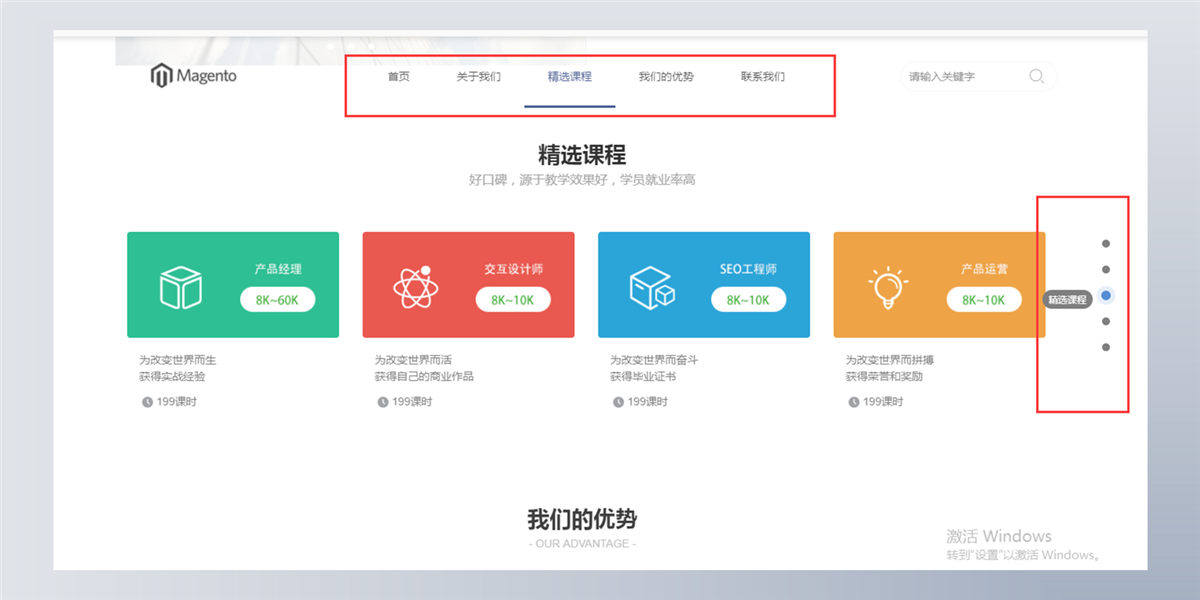The width and height of the screenshot is (1200, 600).
Task: Open the 我们的优势 section link
Action: (665, 75)
